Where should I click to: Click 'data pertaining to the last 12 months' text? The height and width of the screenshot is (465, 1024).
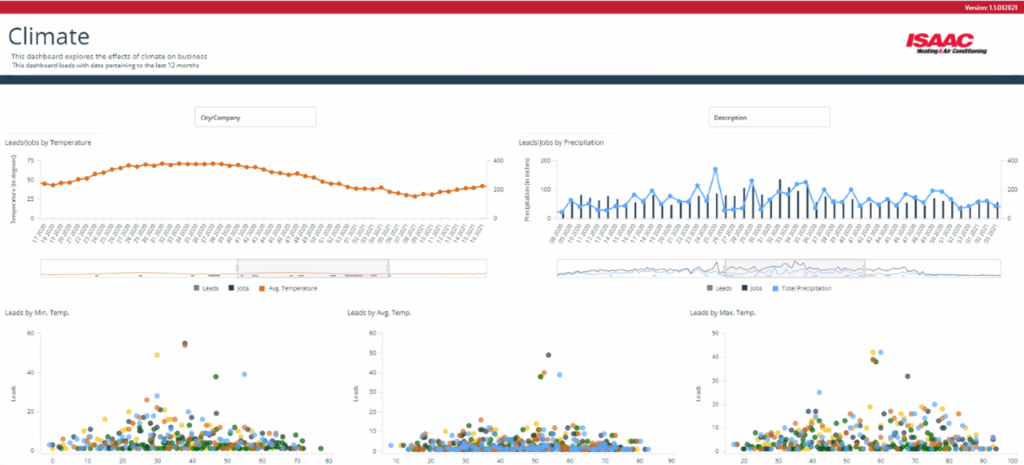coord(140,66)
